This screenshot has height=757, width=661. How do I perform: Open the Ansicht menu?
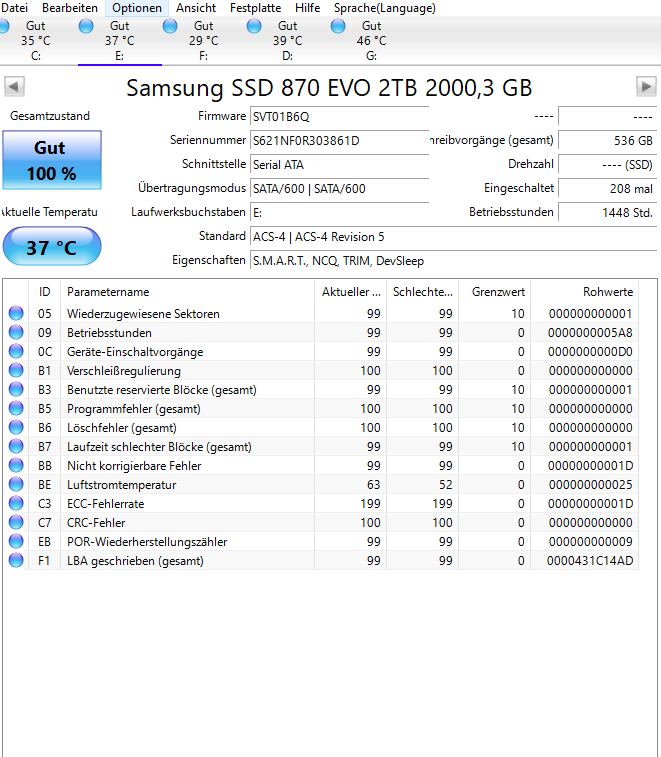(196, 8)
